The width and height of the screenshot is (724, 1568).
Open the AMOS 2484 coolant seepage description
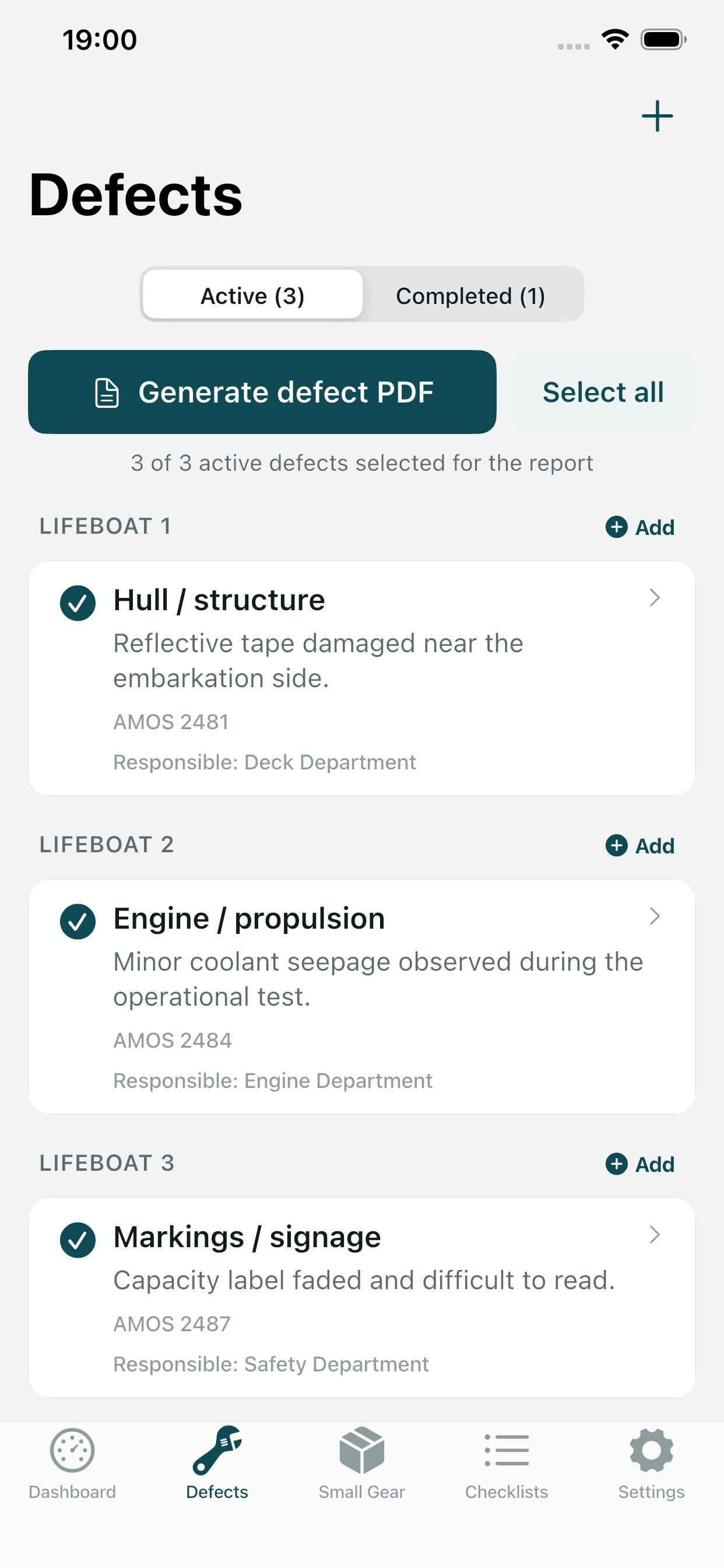378,979
